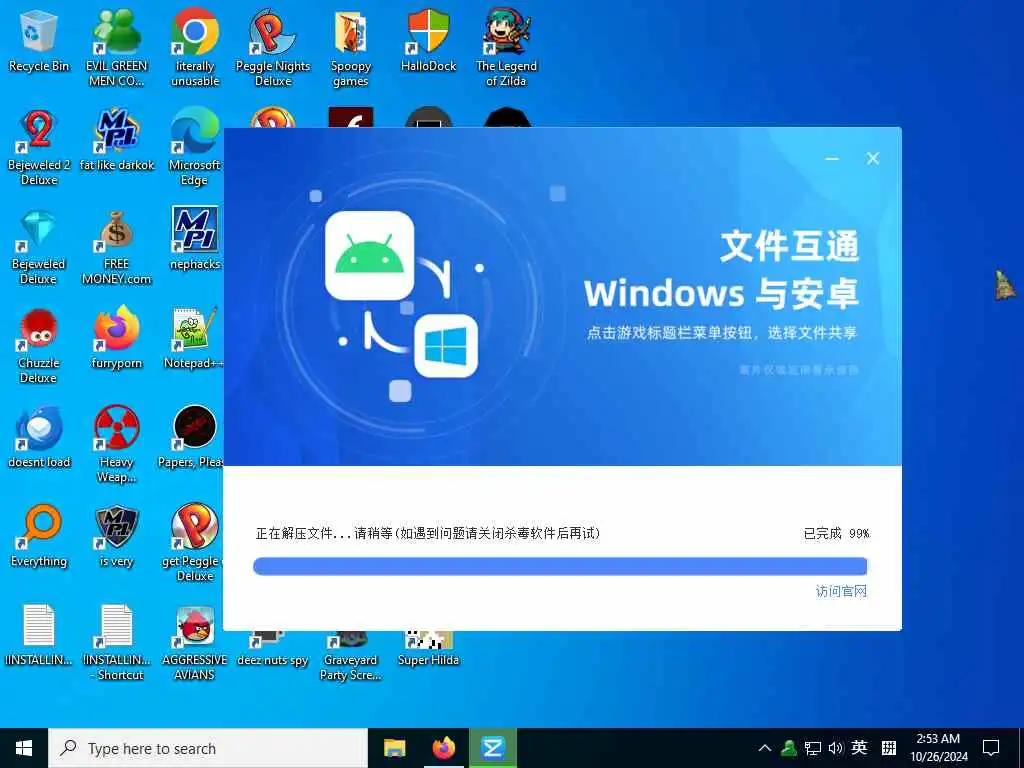Click the 正在解压文件 status message

(x=428, y=534)
